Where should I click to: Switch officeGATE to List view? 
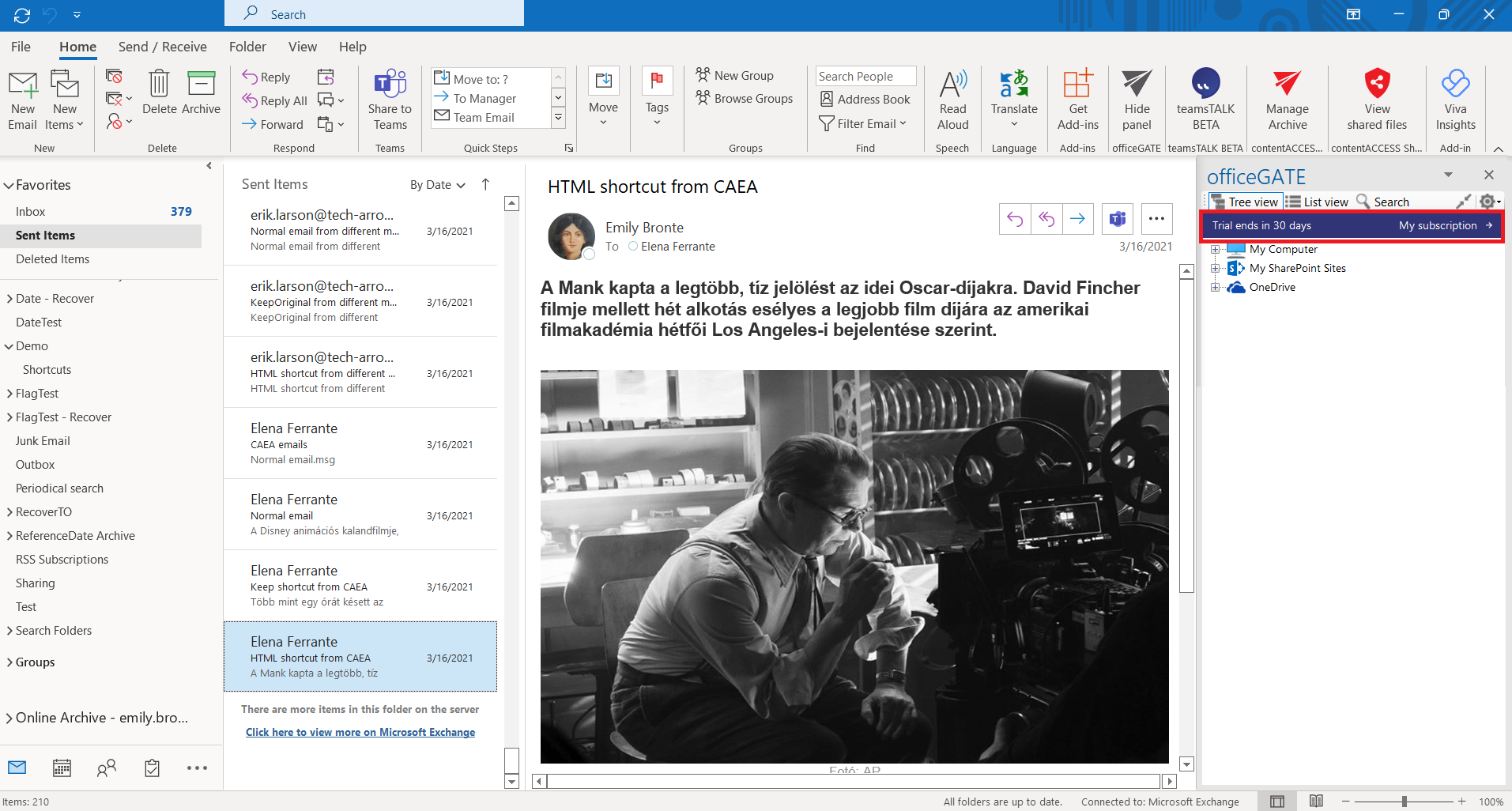[1318, 202]
